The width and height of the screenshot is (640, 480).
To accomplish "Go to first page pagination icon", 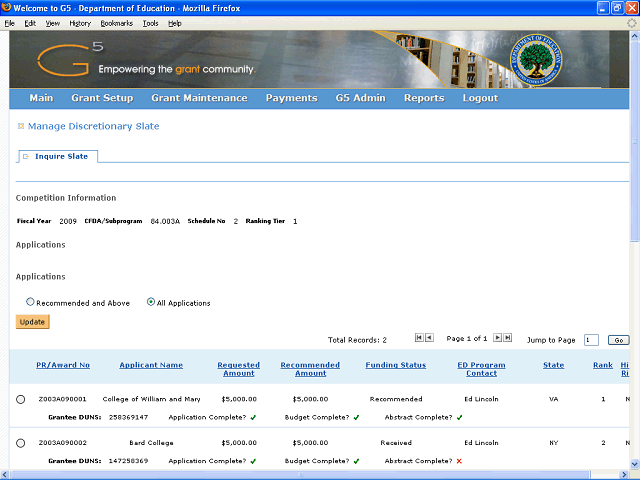I will (419, 338).
